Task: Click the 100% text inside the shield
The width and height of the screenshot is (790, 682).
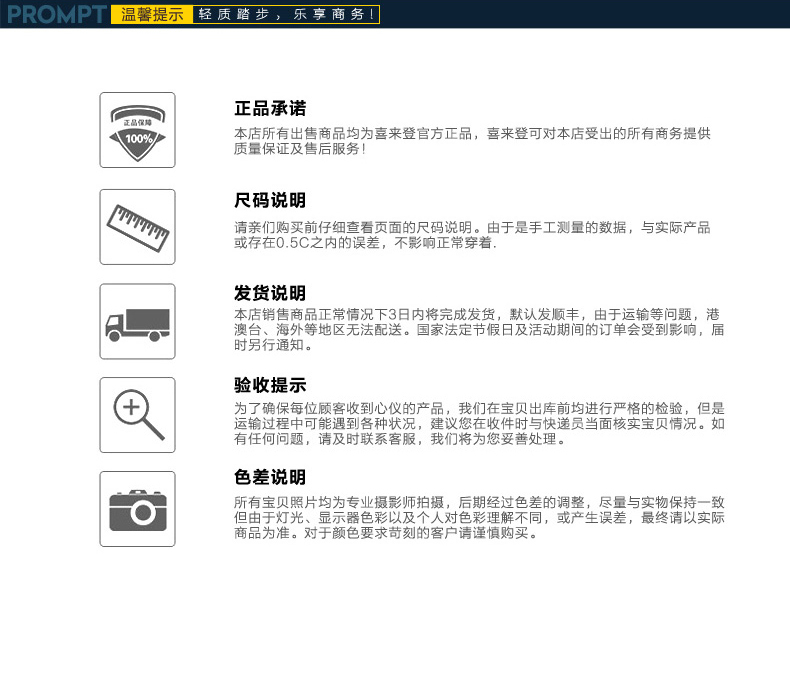Action: [138, 138]
